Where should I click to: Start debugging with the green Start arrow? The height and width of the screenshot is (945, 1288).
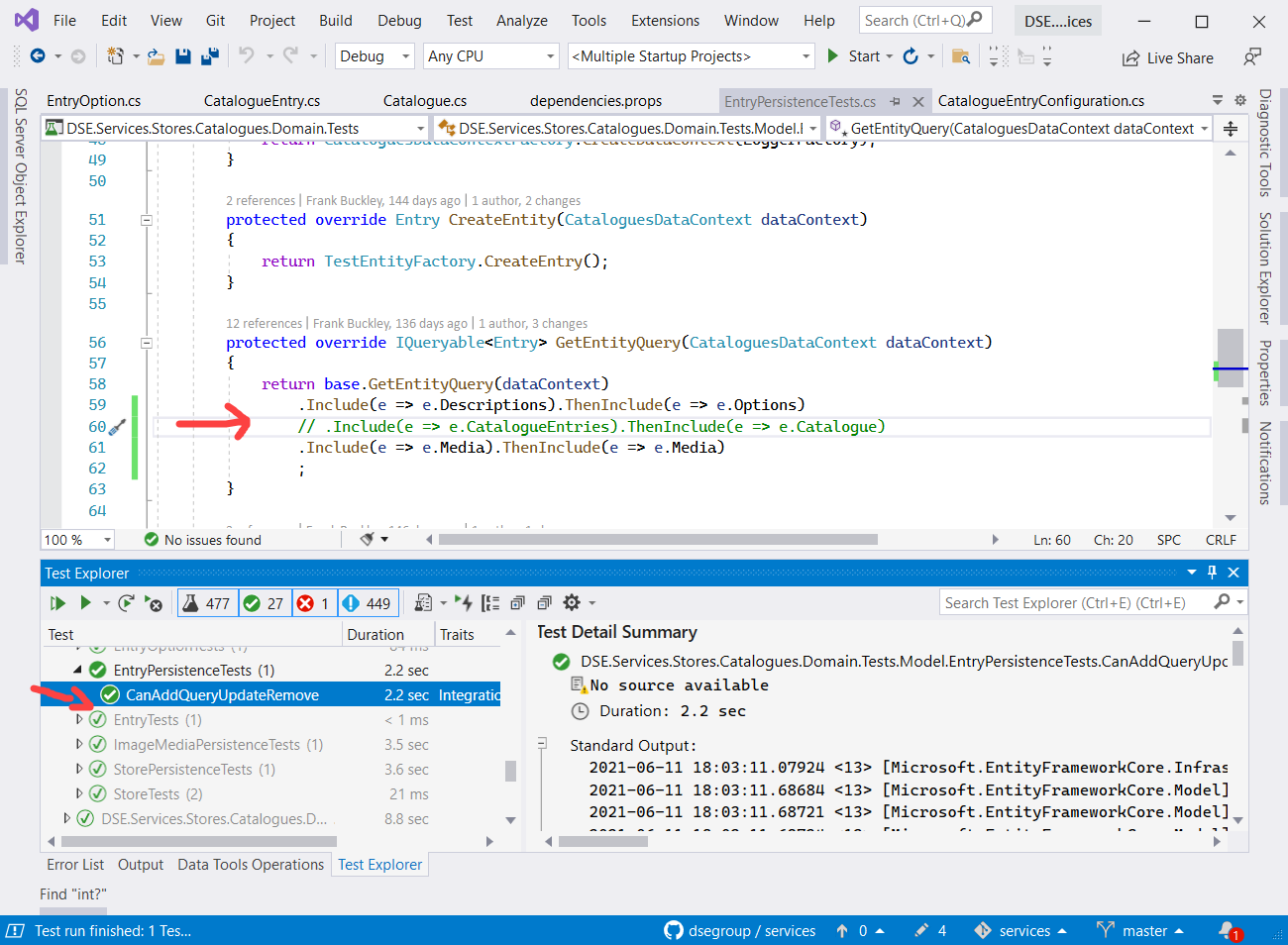[833, 56]
